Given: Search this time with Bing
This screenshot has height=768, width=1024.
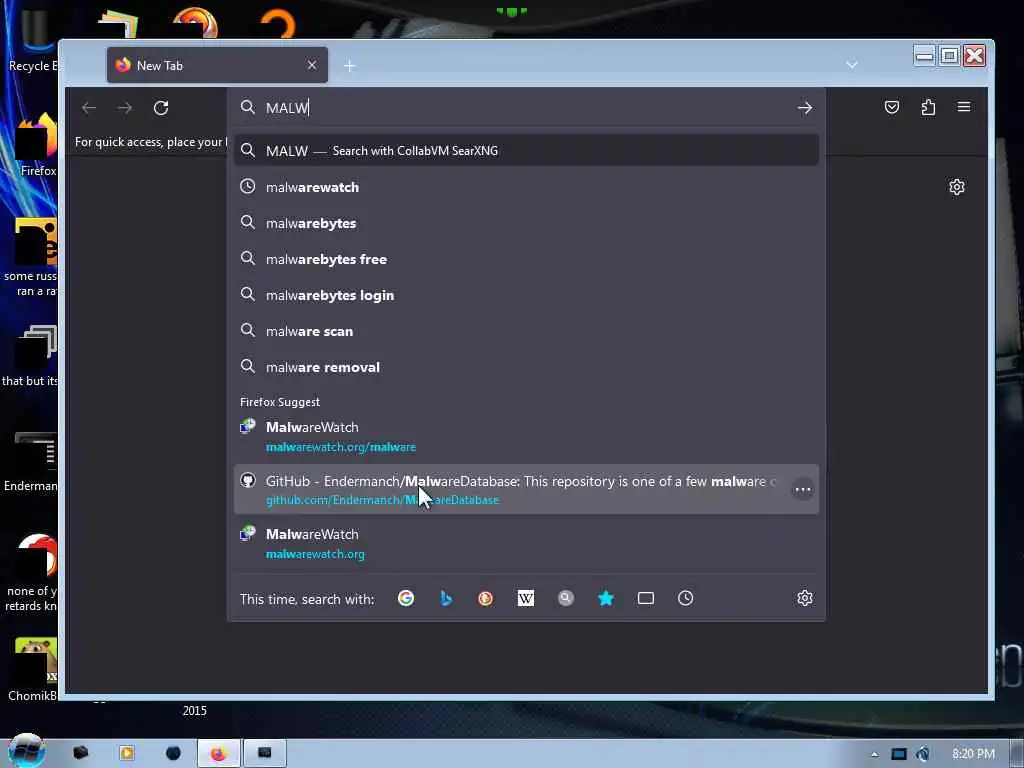Looking at the screenshot, I should click(446, 598).
